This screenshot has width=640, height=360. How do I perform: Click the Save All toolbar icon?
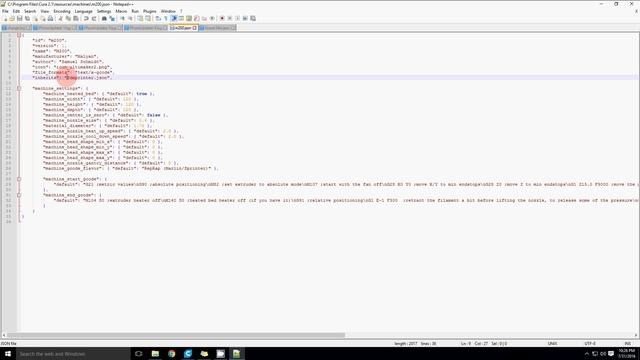[27, 18]
